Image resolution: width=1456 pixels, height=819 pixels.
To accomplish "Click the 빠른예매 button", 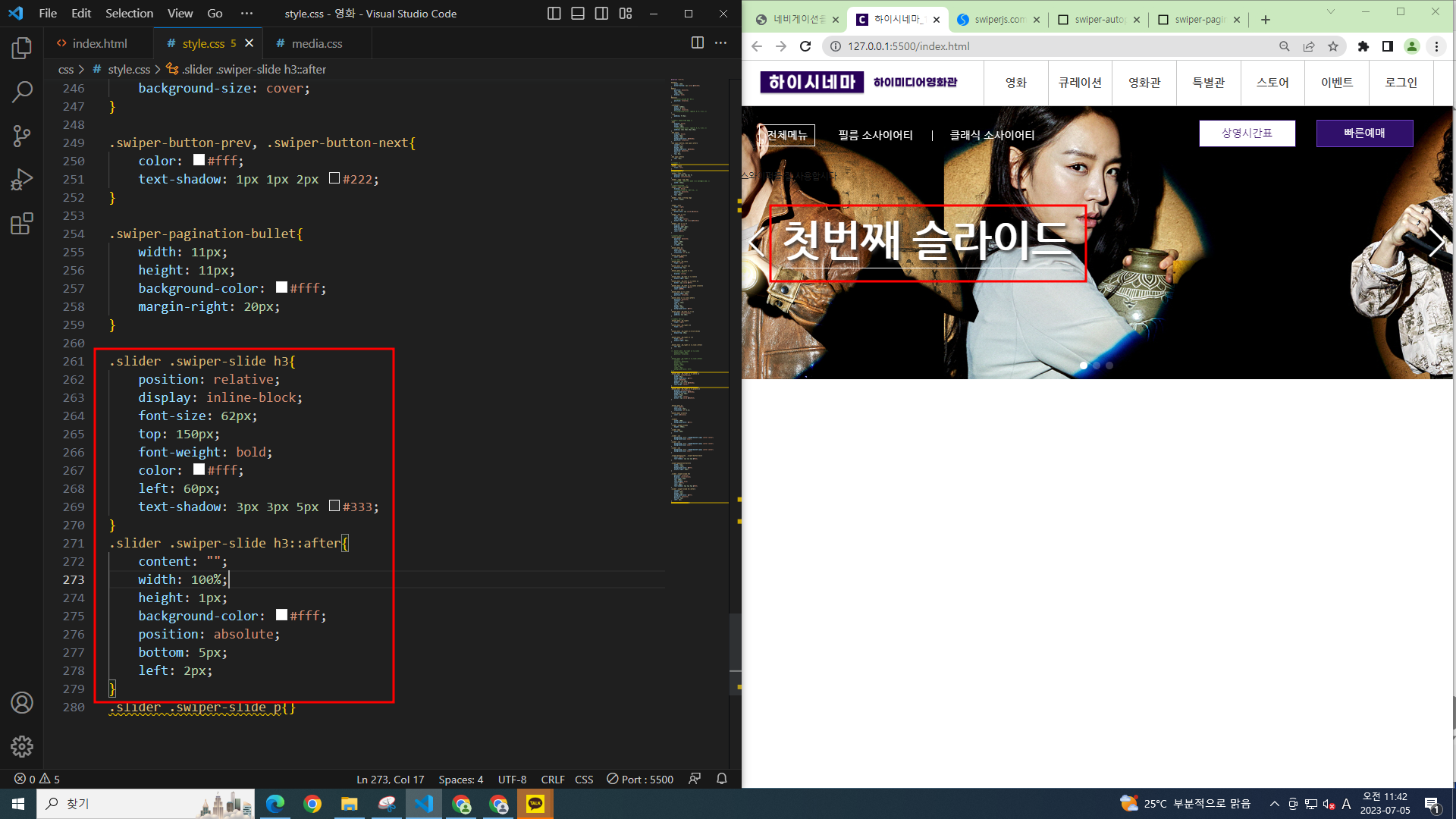I will 1363,133.
